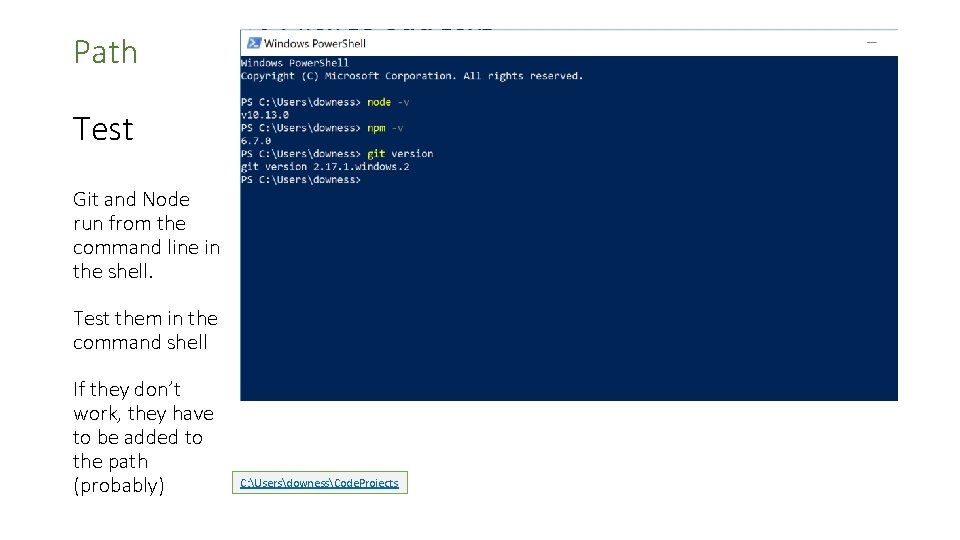Click the last empty PS prompt line
Screen dimensions: 960x540
pyautogui.click(x=301, y=180)
